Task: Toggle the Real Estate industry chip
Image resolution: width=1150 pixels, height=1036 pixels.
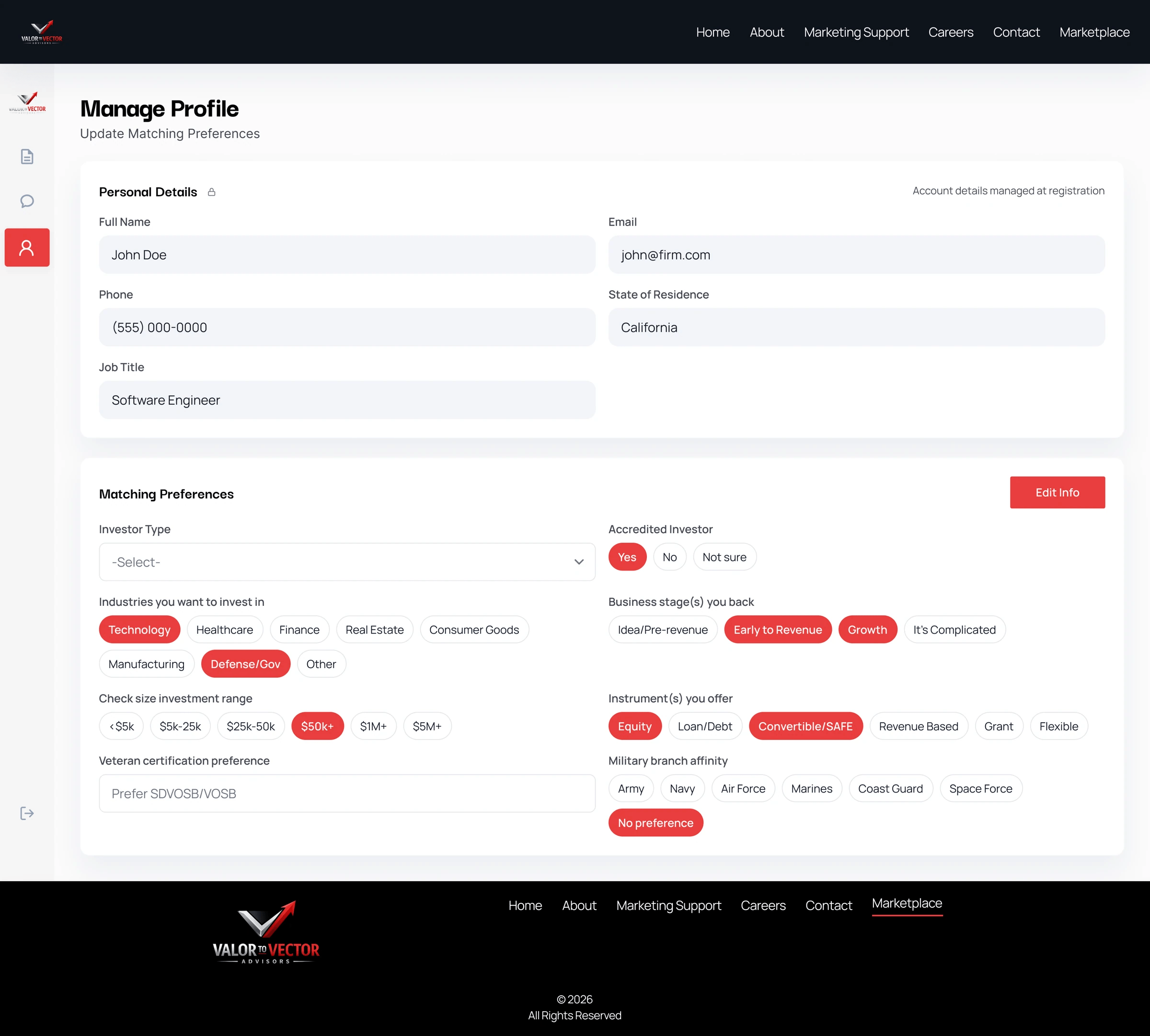Action: [374, 629]
